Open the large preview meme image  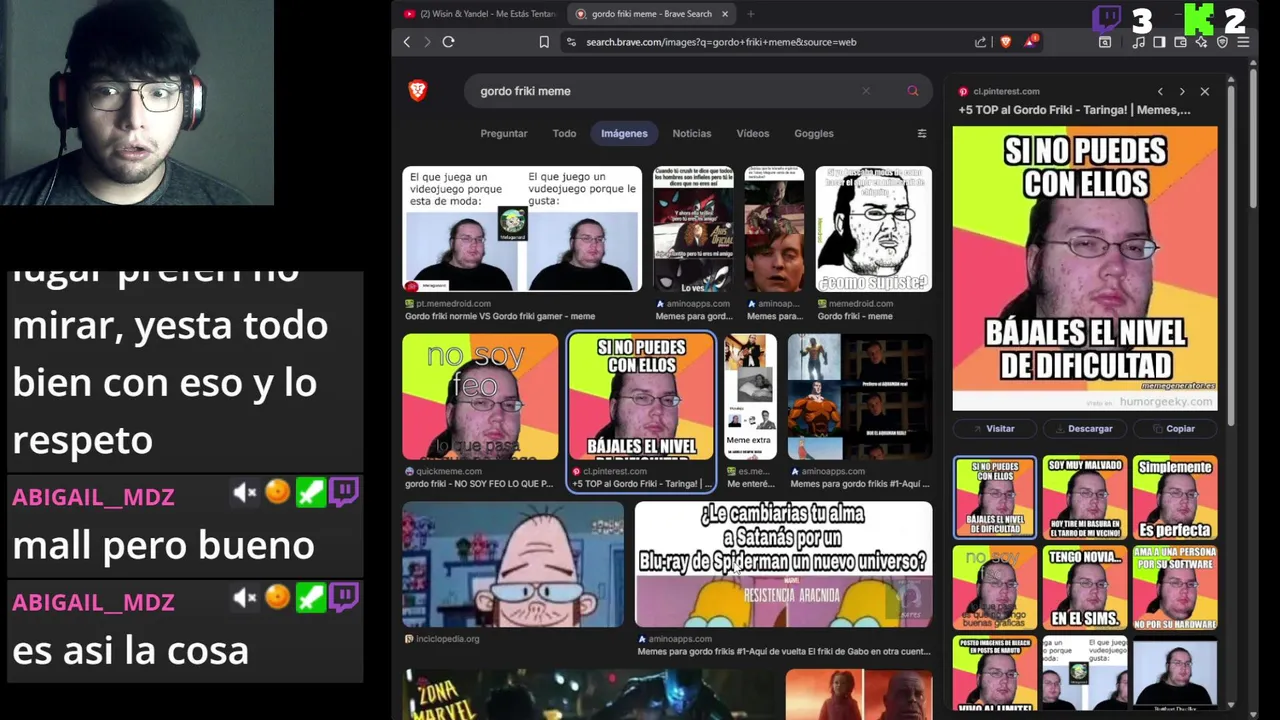click(x=1085, y=268)
